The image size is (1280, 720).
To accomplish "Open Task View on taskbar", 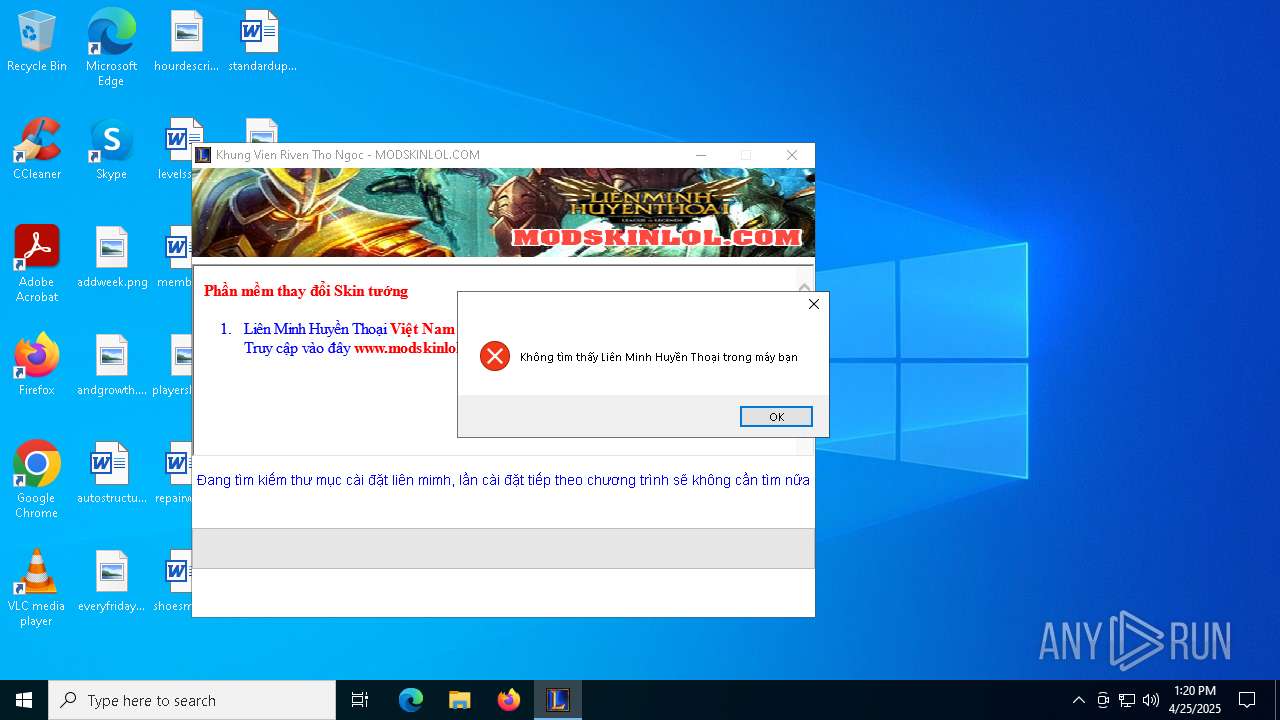I will pyautogui.click(x=360, y=700).
